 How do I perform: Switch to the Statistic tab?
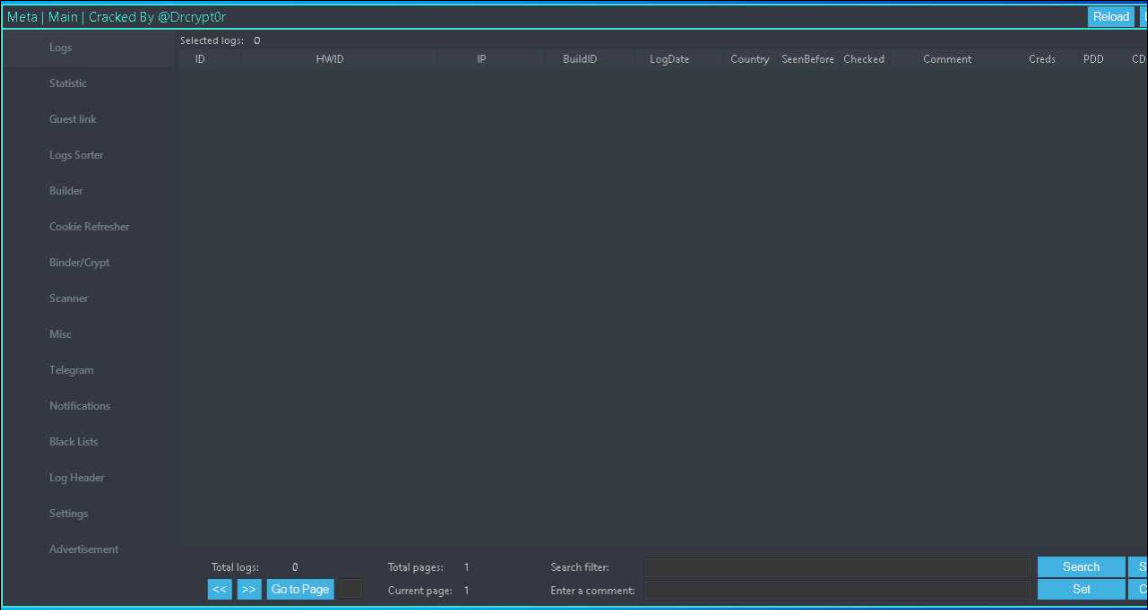point(67,83)
